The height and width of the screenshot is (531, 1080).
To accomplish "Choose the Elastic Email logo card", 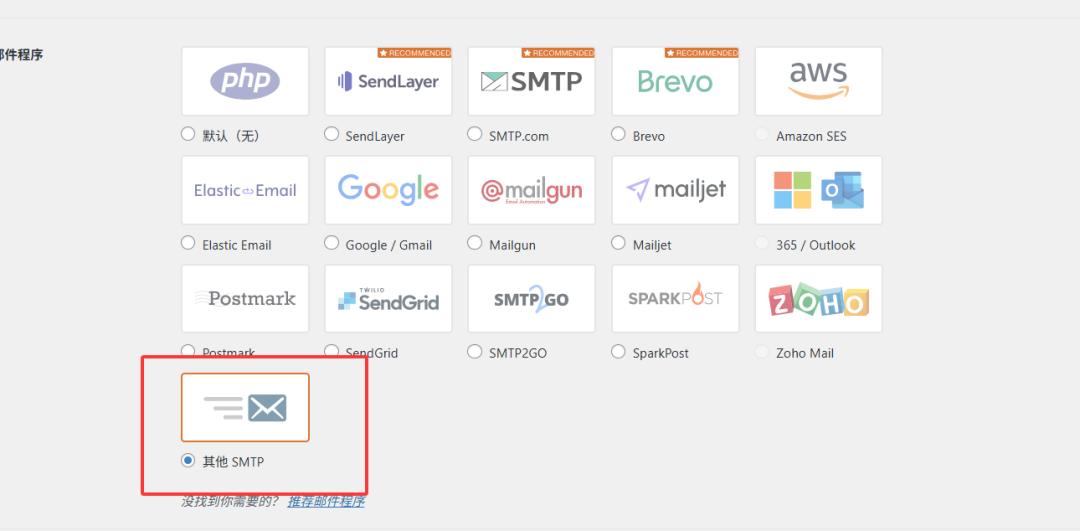I will tap(245, 190).
